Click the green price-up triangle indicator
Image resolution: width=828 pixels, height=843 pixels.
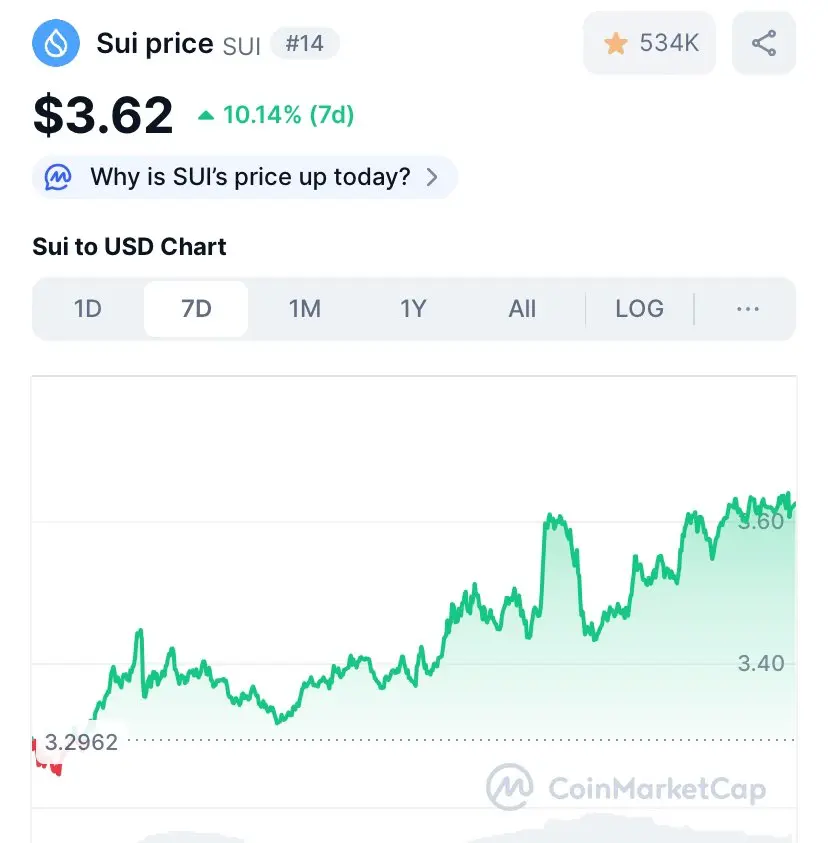click(206, 115)
